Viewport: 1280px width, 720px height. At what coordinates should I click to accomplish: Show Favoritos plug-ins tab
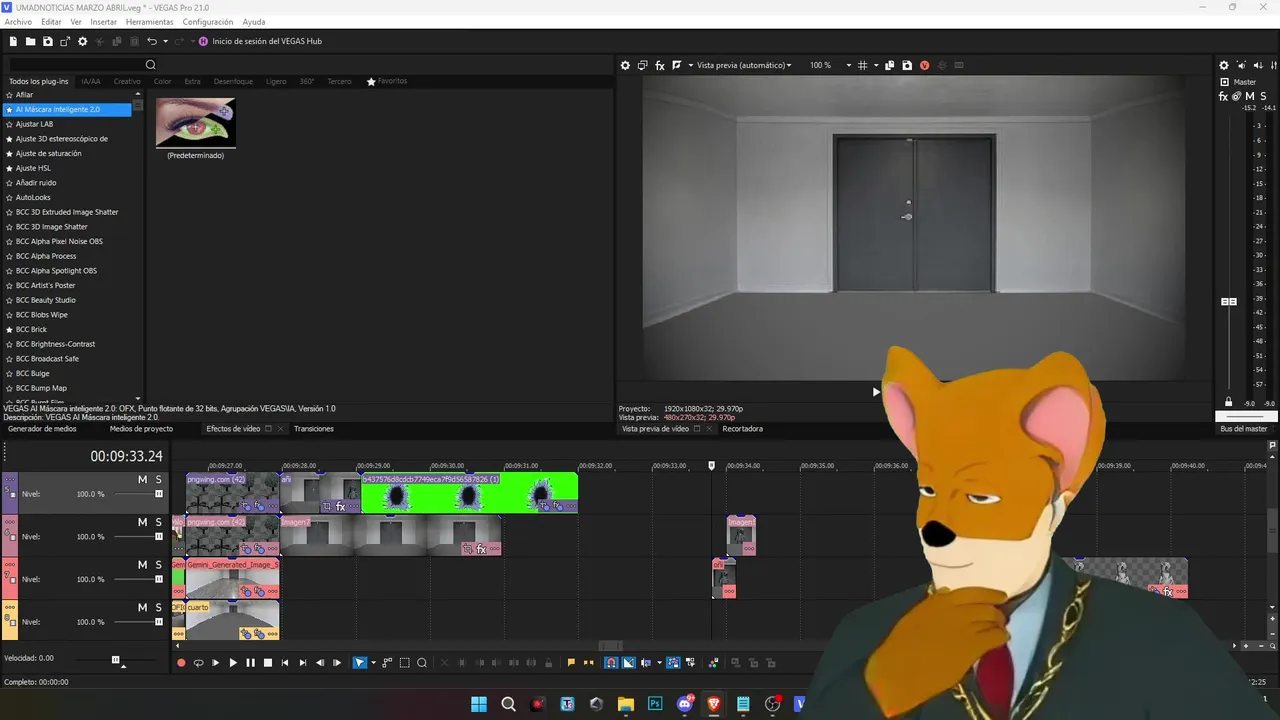point(387,81)
